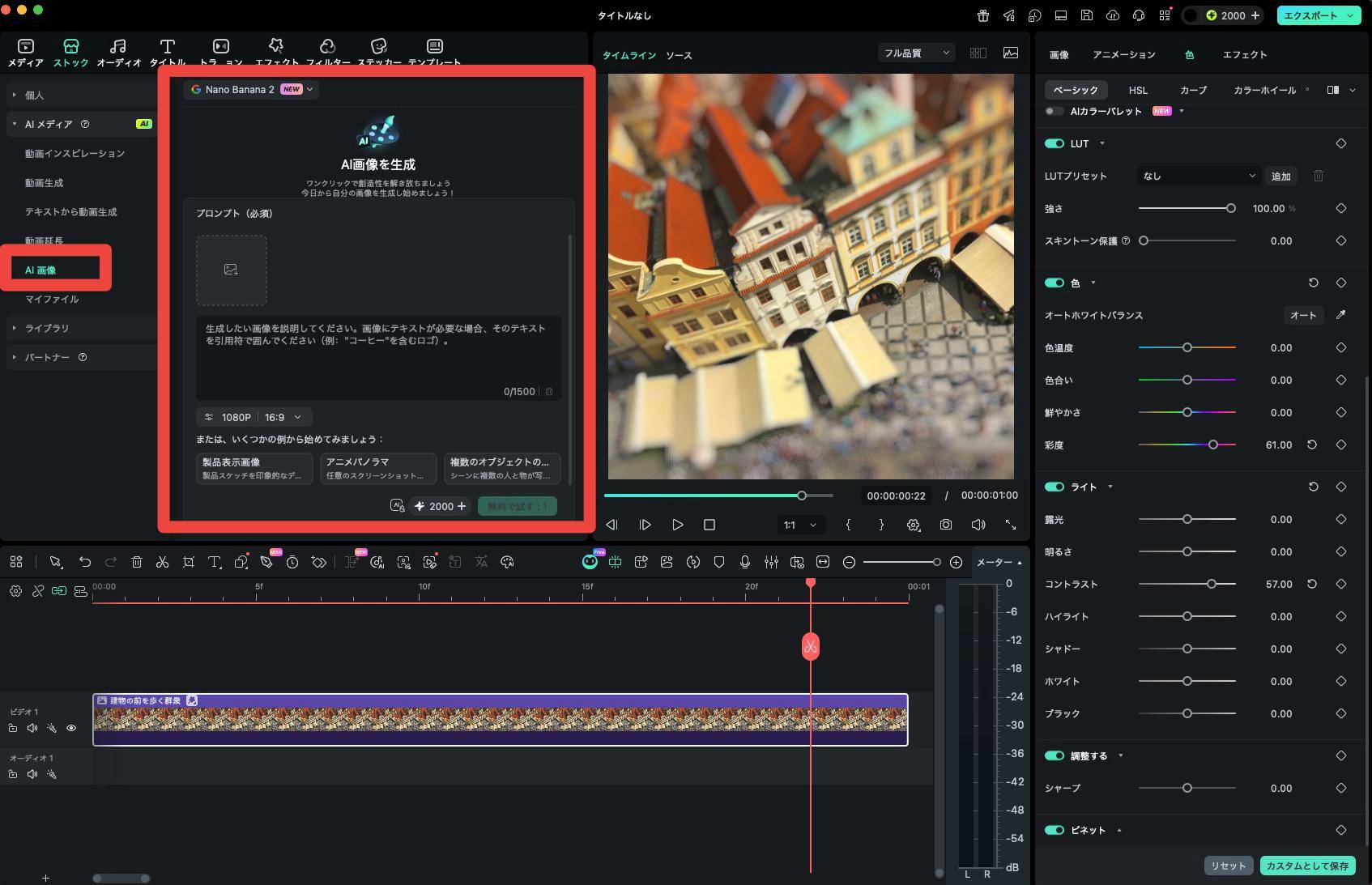Open the Nano Banana 2 model dropdown

[251, 89]
